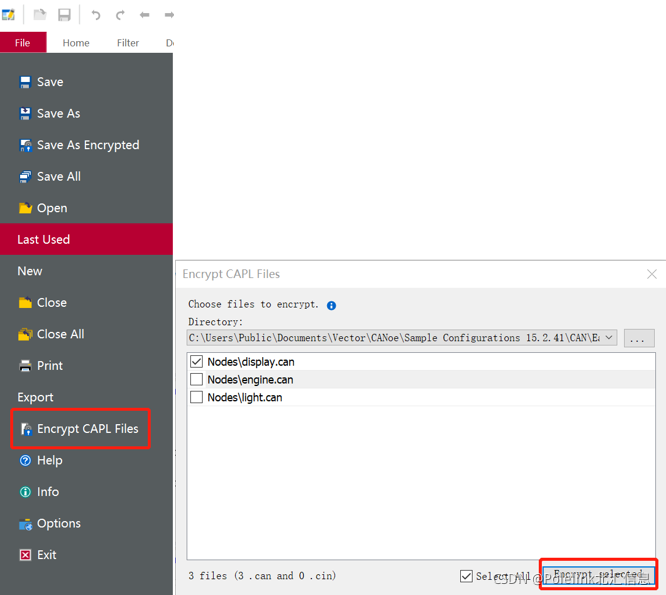666x595 pixels.
Task: Click the floppy disk save icon in top toolbar
Action: pos(64,15)
